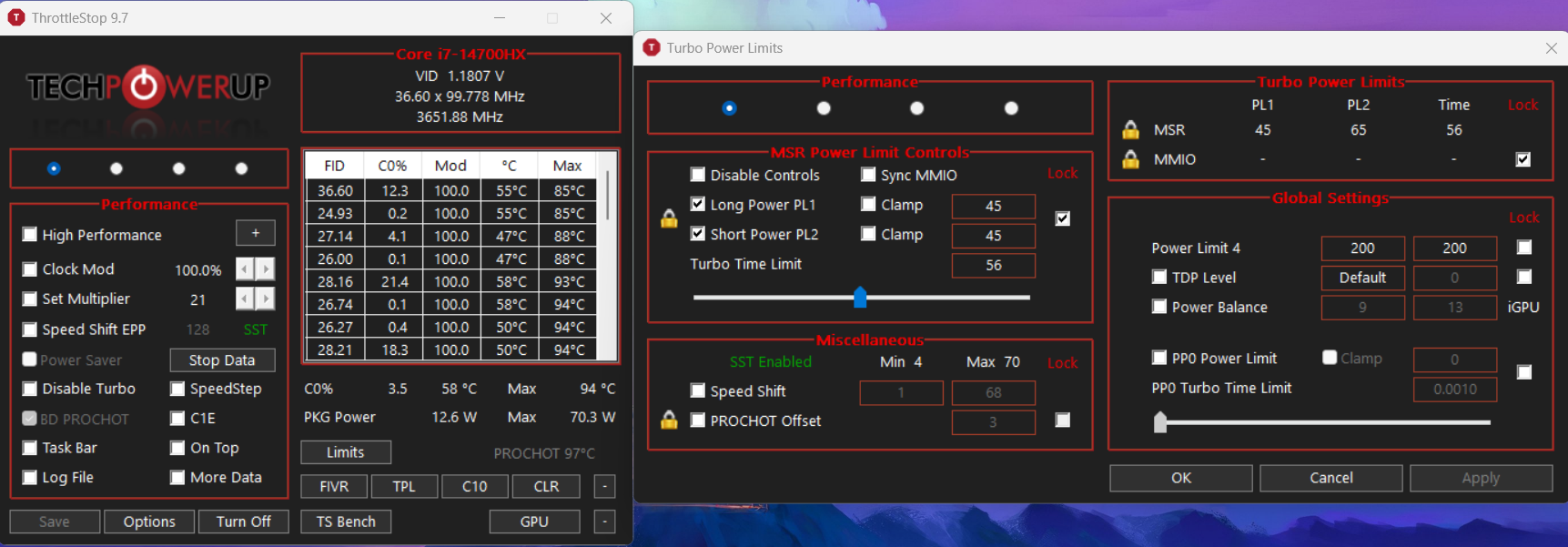Check Disable Controls in MSR Power Limit Controls
This screenshot has width=1568, height=547.
(698, 175)
